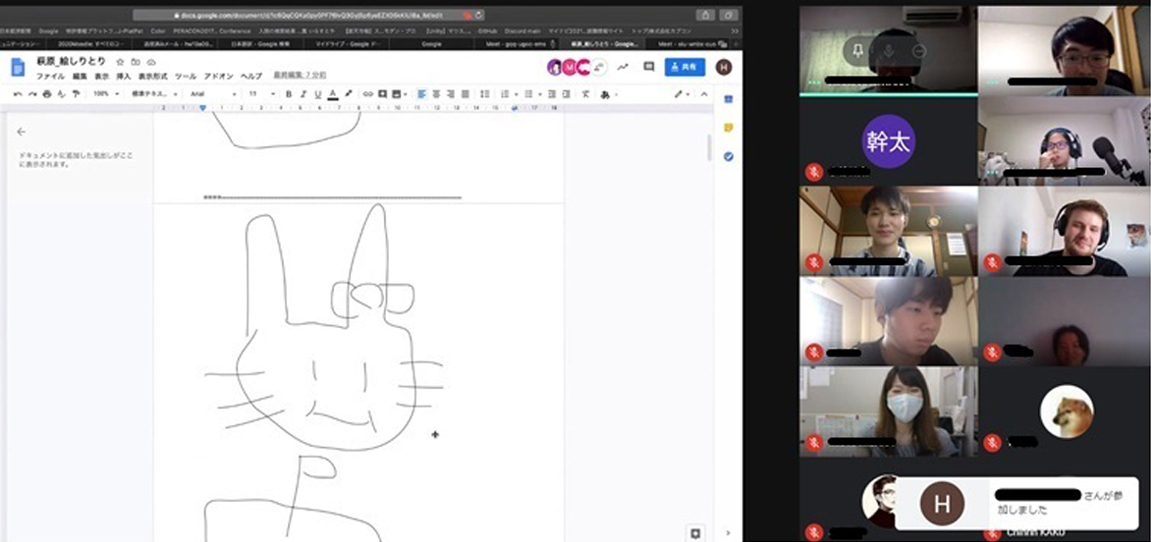The height and width of the screenshot is (542, 1151).
Task: Click the blue left indent ruler marker
Action: [x=203, y=108]
